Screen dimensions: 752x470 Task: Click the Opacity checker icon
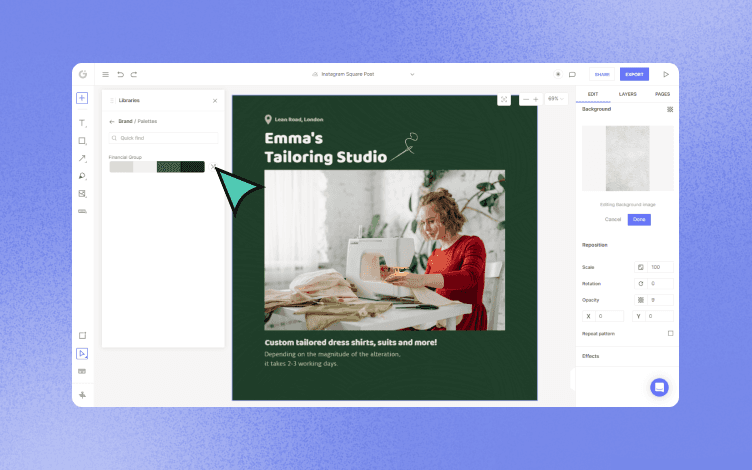coord(641,300)
